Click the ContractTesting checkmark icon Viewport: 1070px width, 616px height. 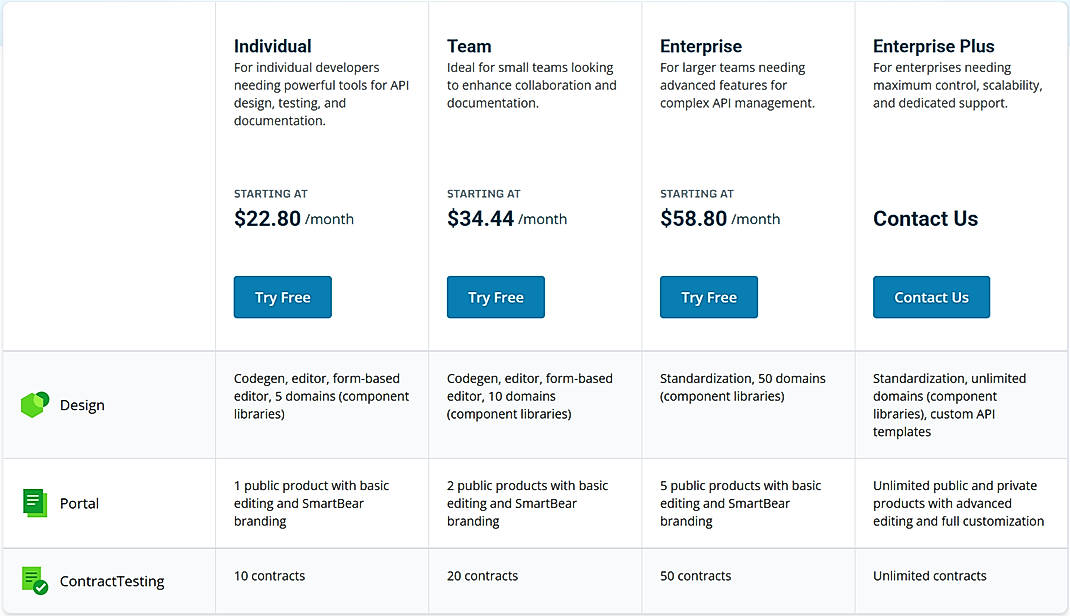pos(34,580)
